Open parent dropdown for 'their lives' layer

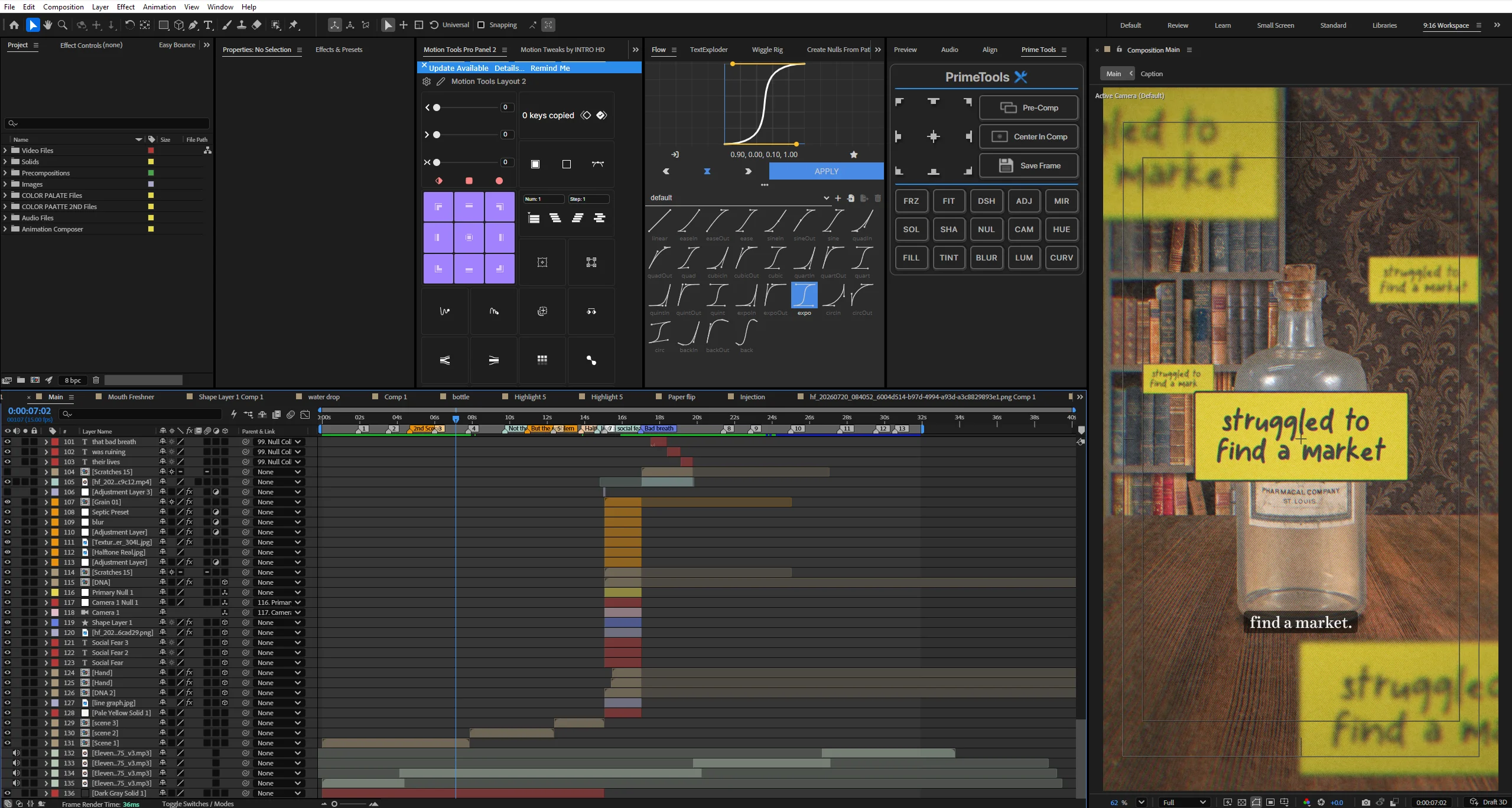(x=279, y=462)
